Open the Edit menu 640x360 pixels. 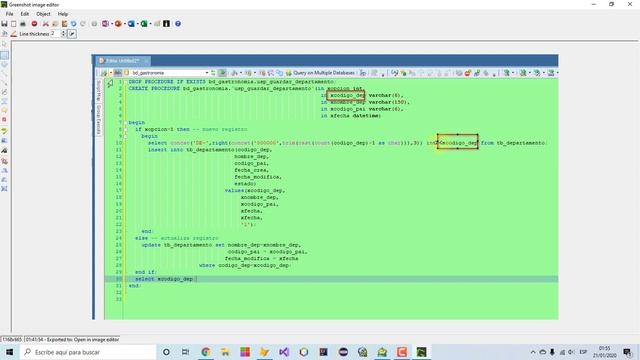coord(24,14)
